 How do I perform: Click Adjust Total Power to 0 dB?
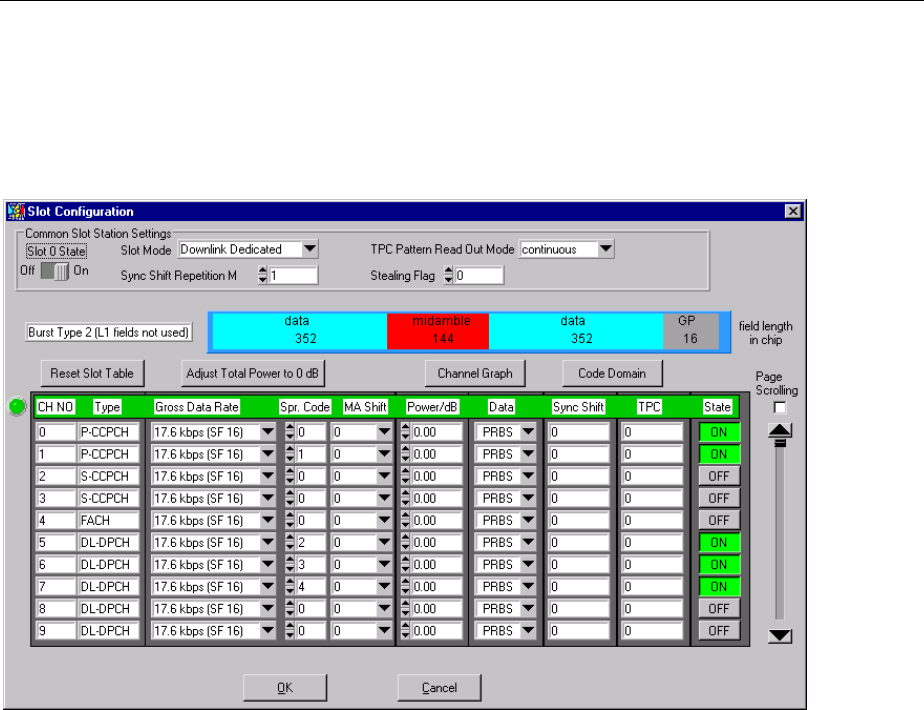coord(252,374)
